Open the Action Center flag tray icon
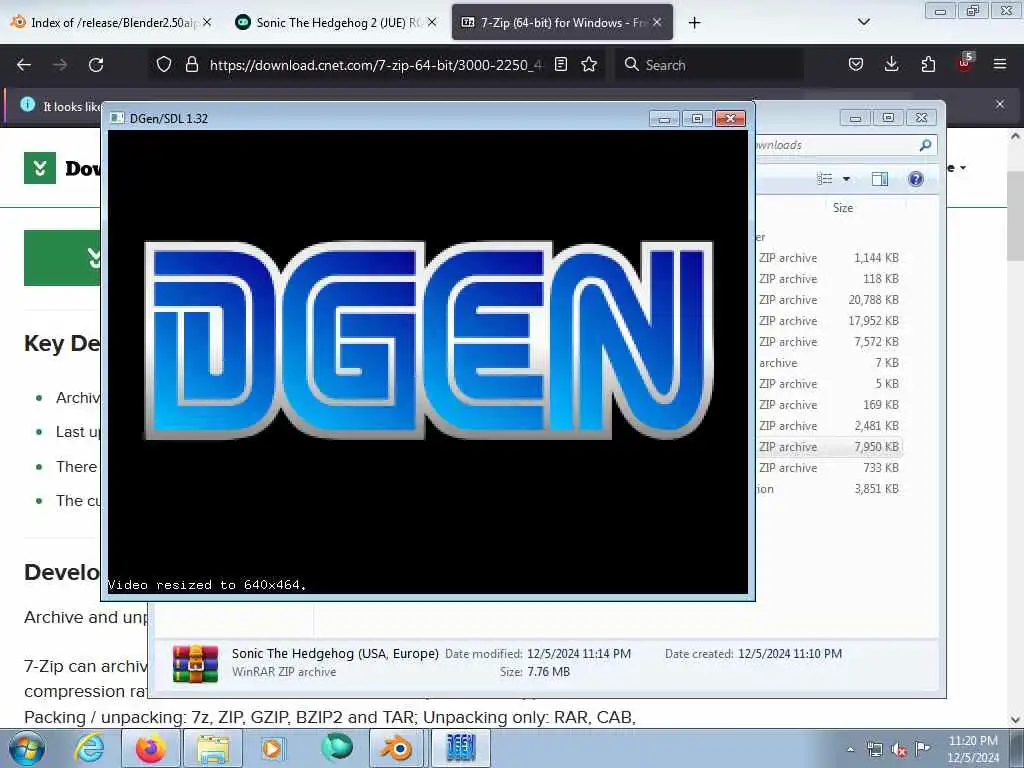1024x768 pixels. coord(922,749)
